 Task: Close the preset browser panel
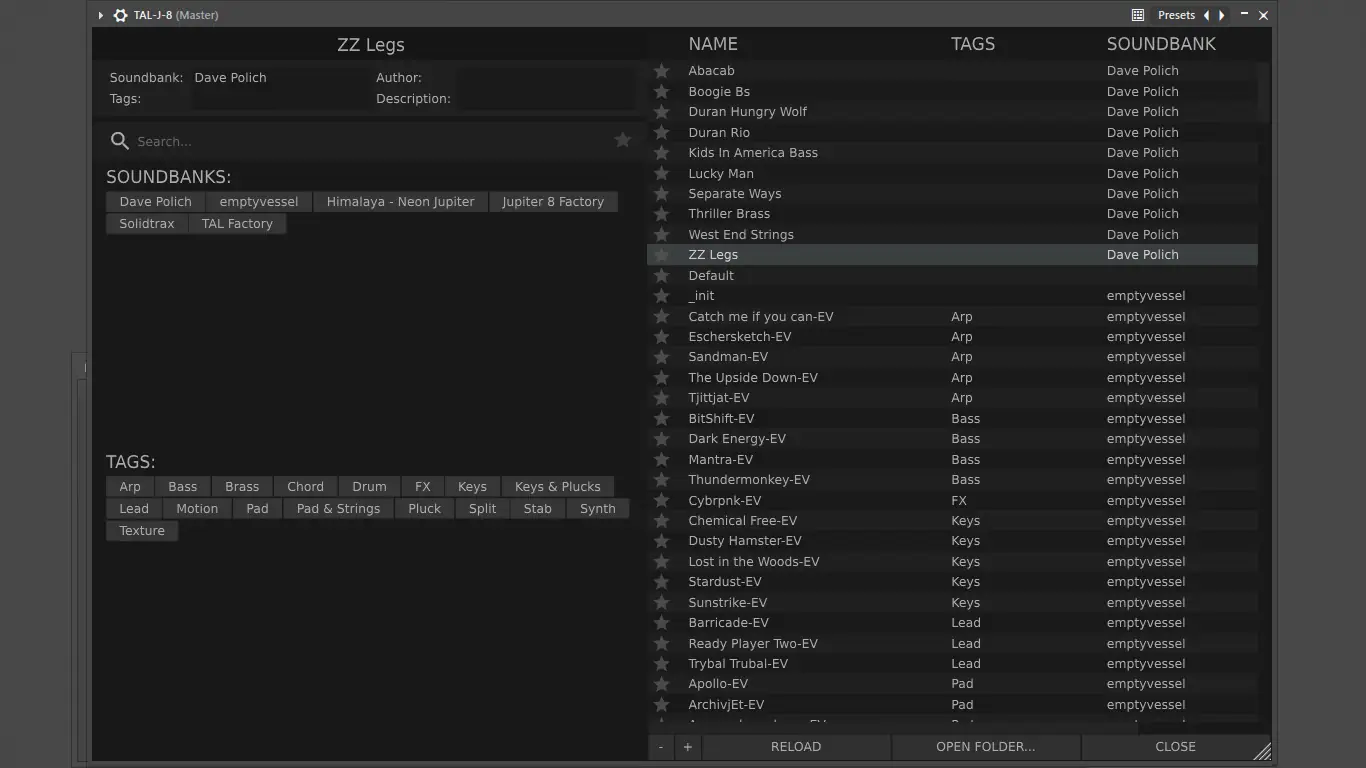pos(1175,747)
